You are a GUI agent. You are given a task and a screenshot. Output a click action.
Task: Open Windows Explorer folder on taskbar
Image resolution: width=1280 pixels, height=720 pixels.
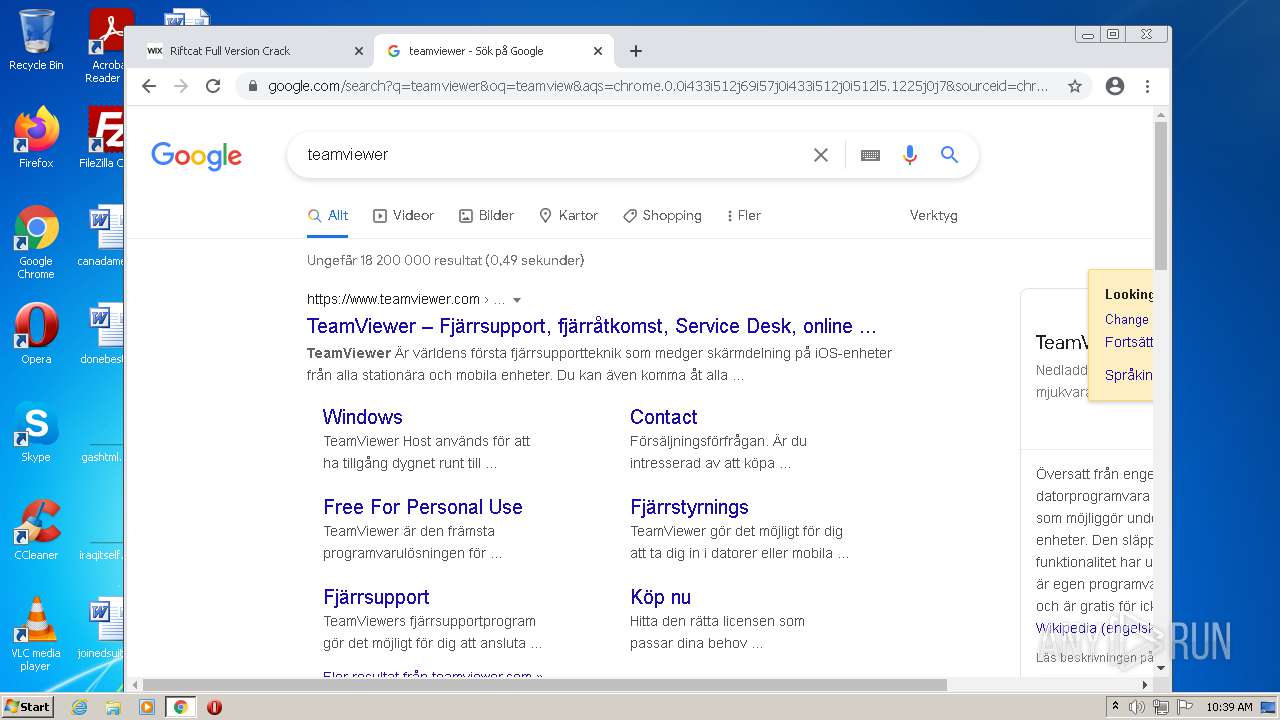click(x=113, y=707)
